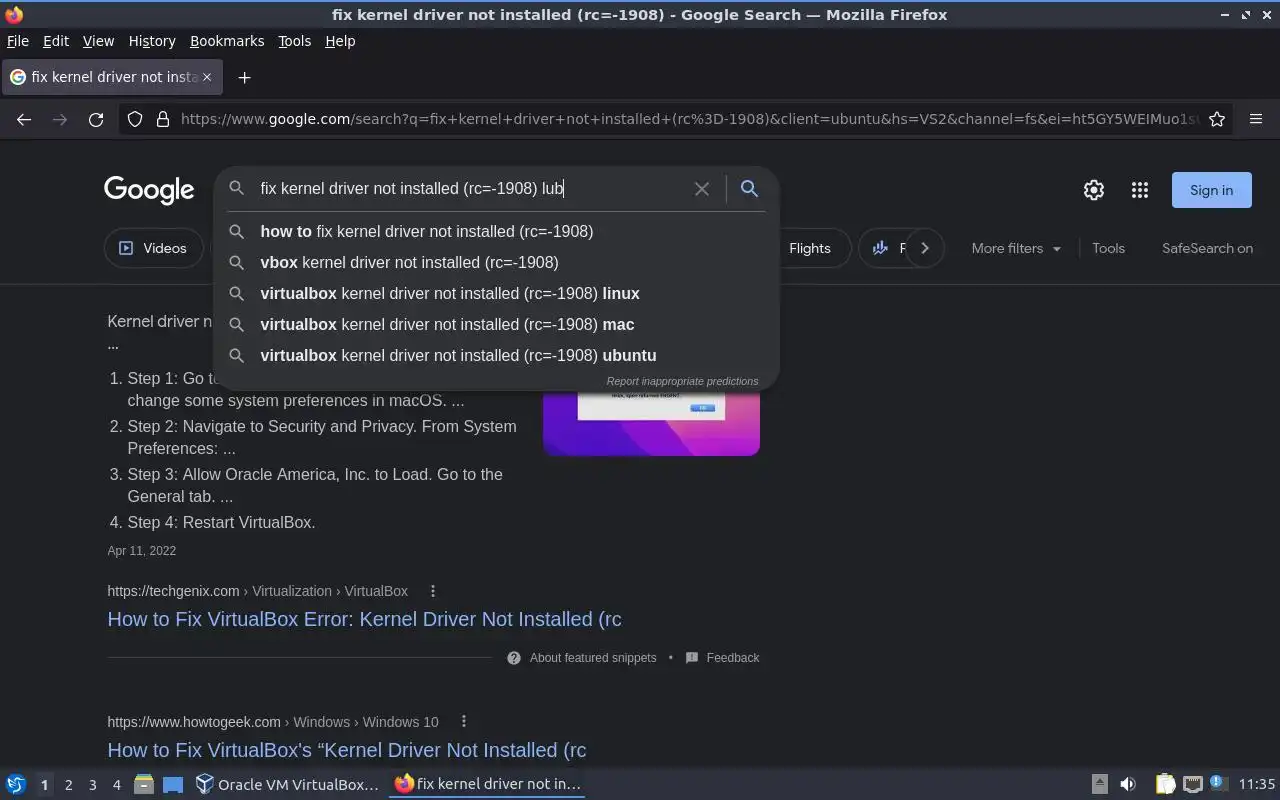Open network status tray icon
Image resolution: width=1280 pixels, height=800 pixels.
1192,785
